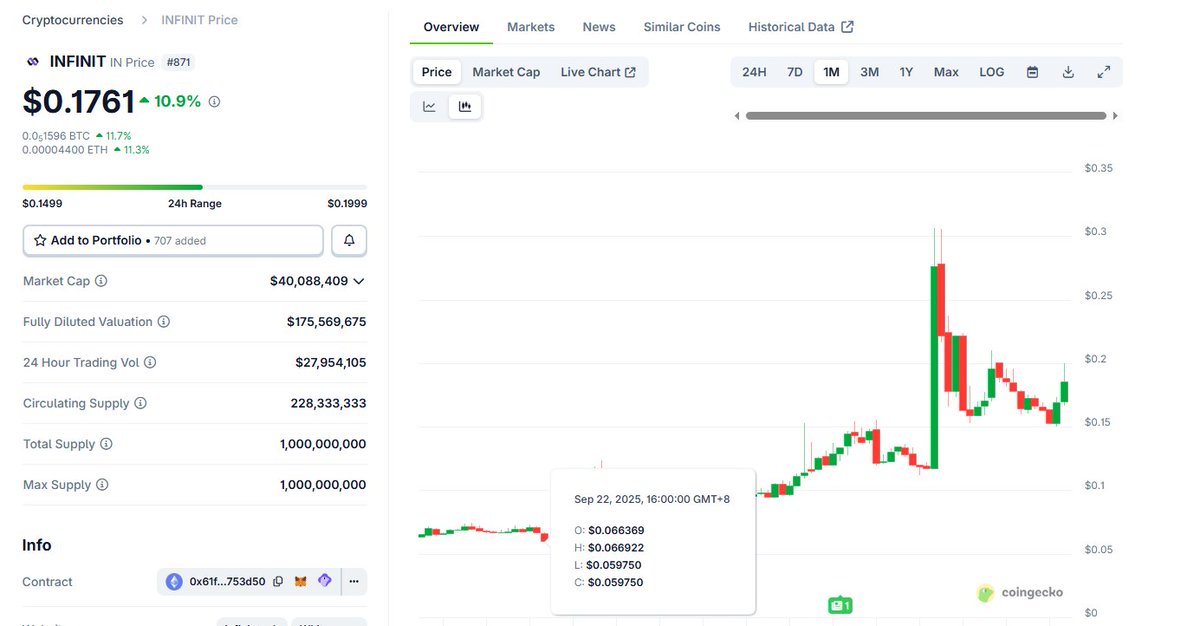
Task: Switch to the Markets tab
Action: point(531,27)
